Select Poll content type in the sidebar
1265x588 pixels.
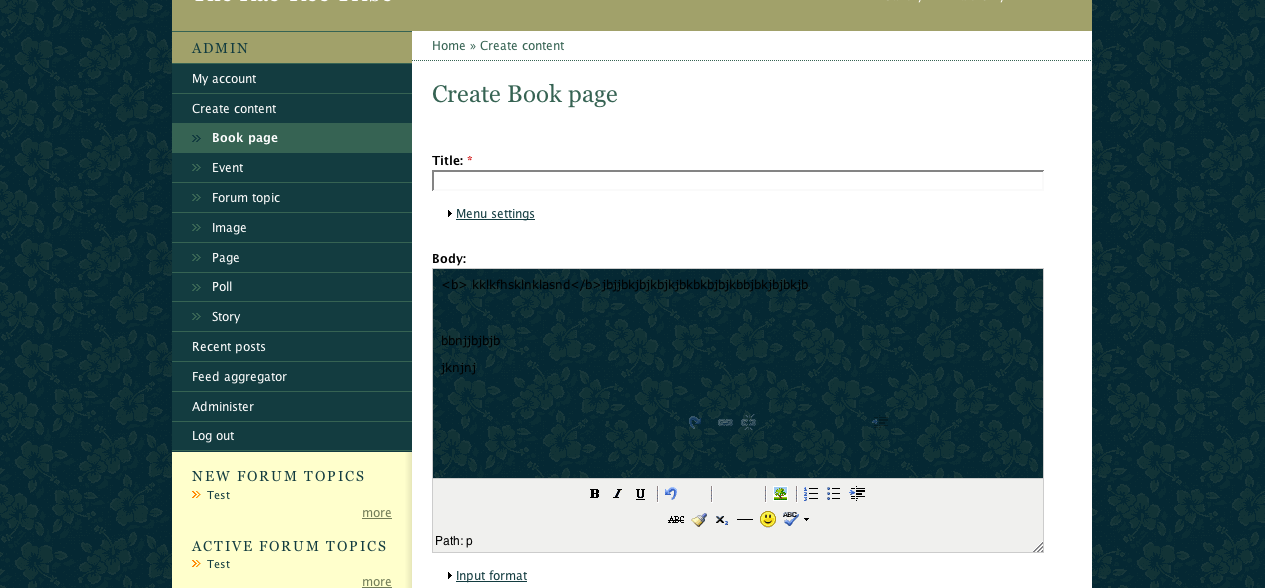(292, 287)
